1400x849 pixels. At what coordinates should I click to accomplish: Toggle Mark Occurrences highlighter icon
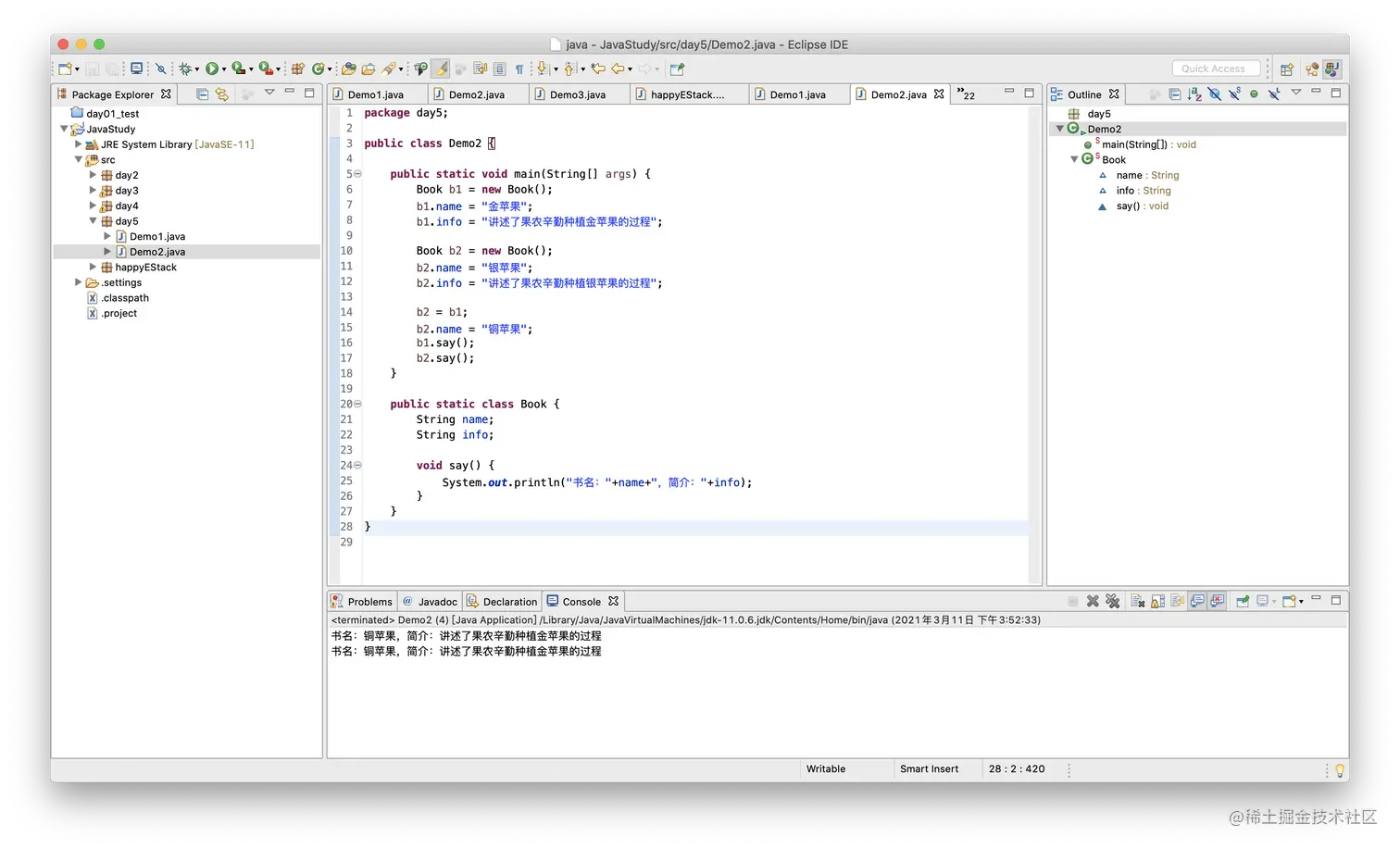tap(442, 69)
